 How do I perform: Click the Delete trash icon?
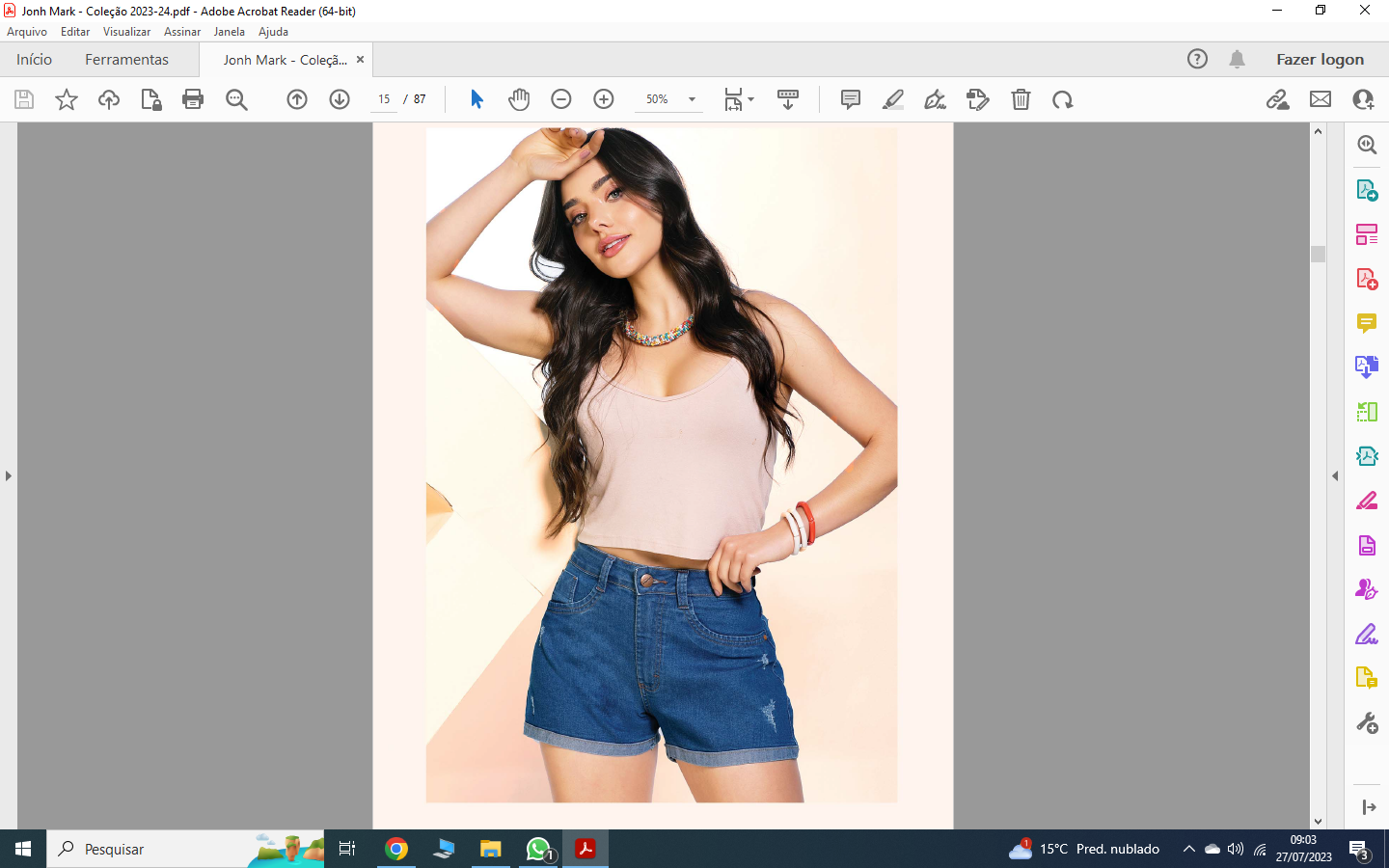(x=1021, y=99)
